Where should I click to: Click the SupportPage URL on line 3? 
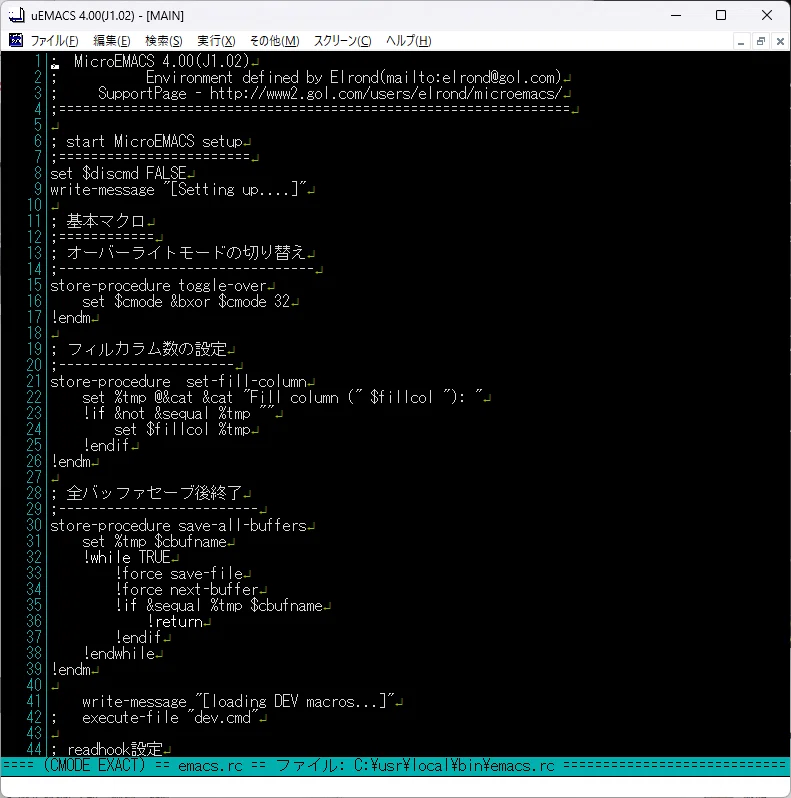(x=386, y=94)
